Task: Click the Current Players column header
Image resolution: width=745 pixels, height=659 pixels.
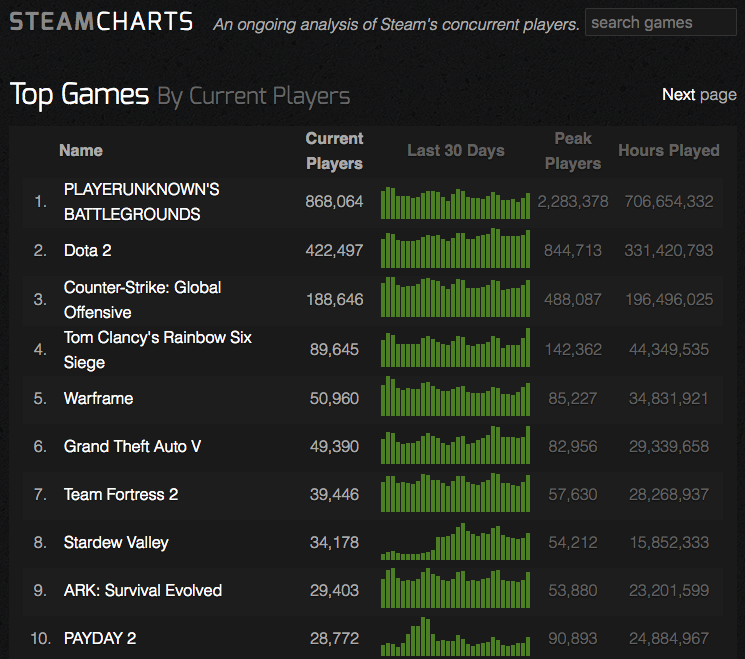Action: 334,150
